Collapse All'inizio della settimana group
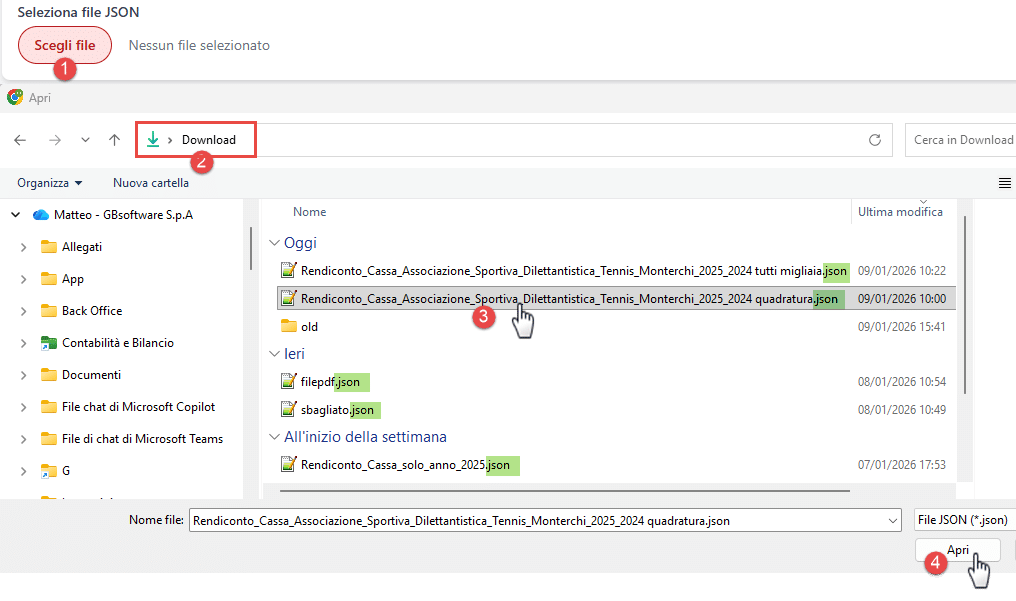The height and width of the screenshot is (601, 1016). (275, 437)
